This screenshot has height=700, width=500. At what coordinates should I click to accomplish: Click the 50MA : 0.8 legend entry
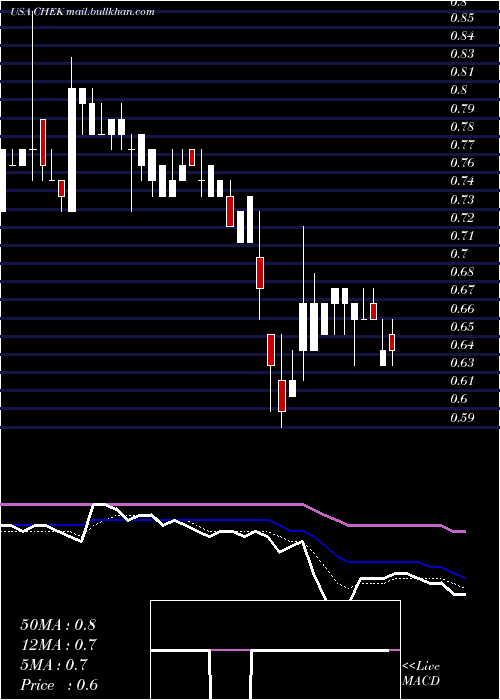coord(58,625)
